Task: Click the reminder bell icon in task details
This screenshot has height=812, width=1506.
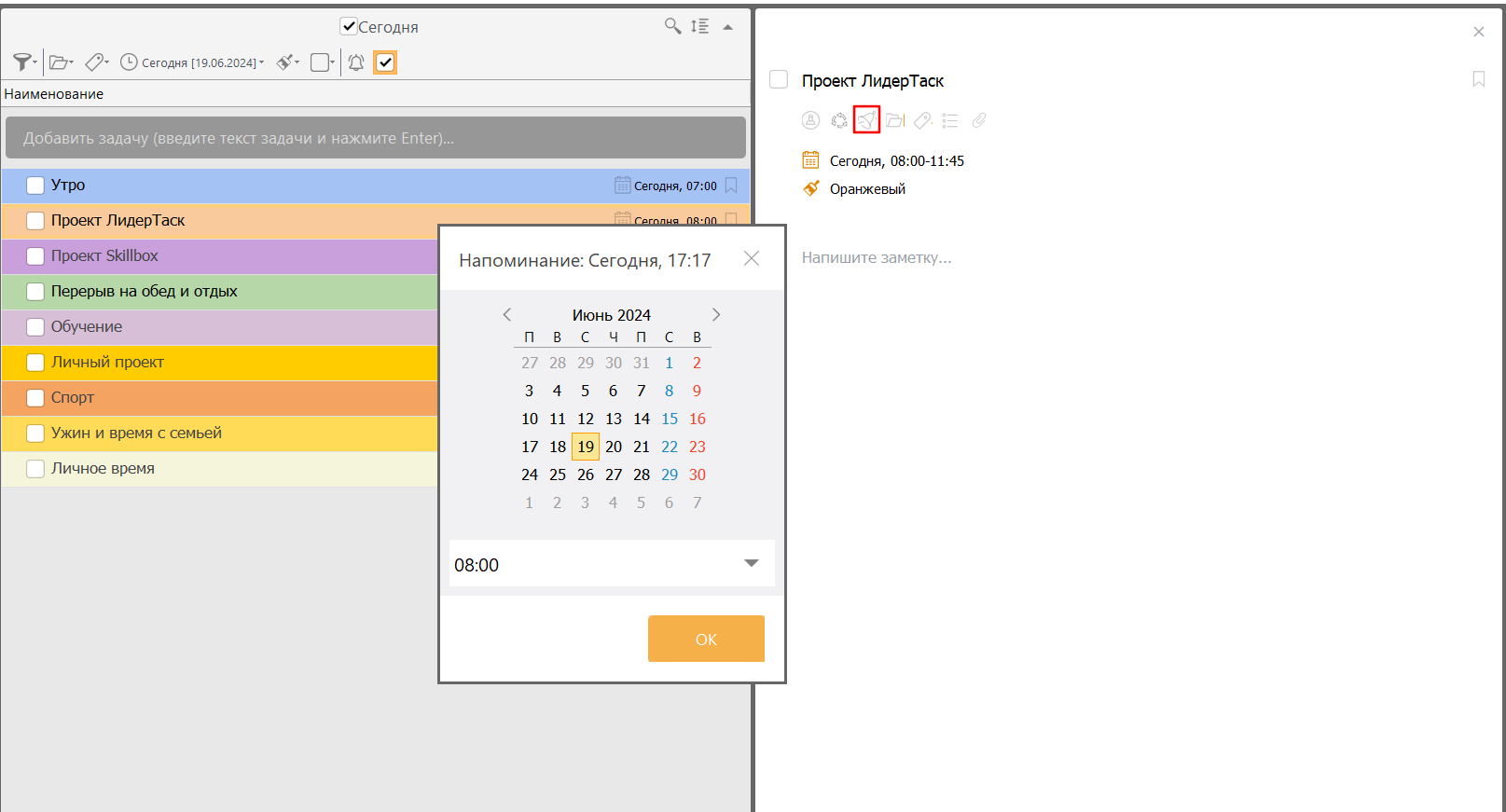Action: coord(866,120)
